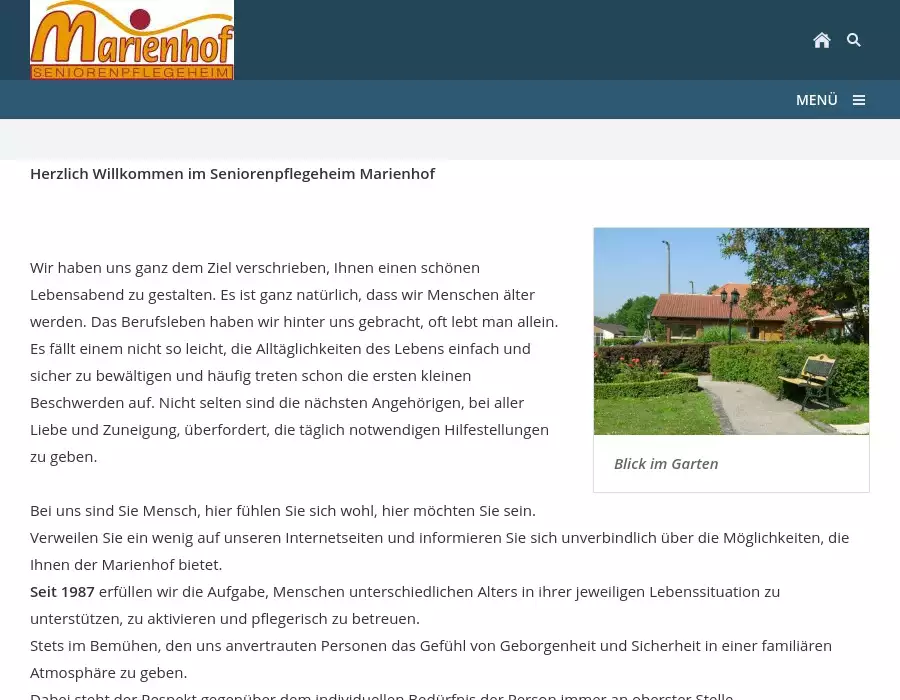Click the 'Blick im Garten' caption
This screenshot has width=900, height=700.
[x=666, y=464]
